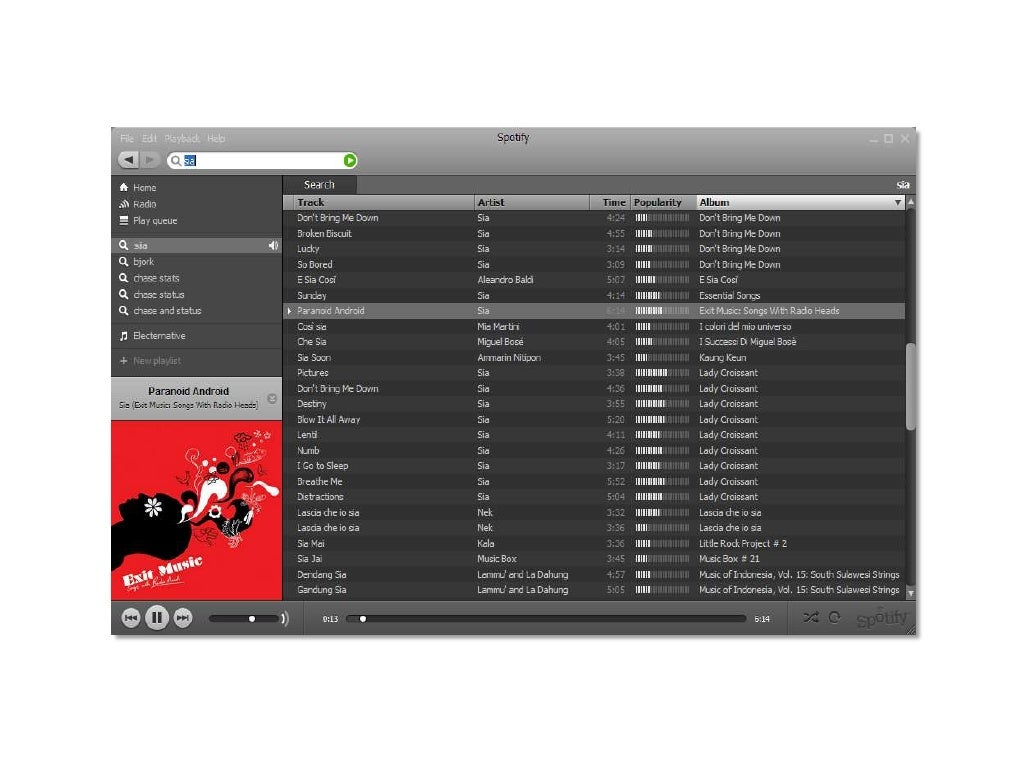This screenshot has height=768, width=1024.
Task: Skip to next track
Action: click(183, 618)
